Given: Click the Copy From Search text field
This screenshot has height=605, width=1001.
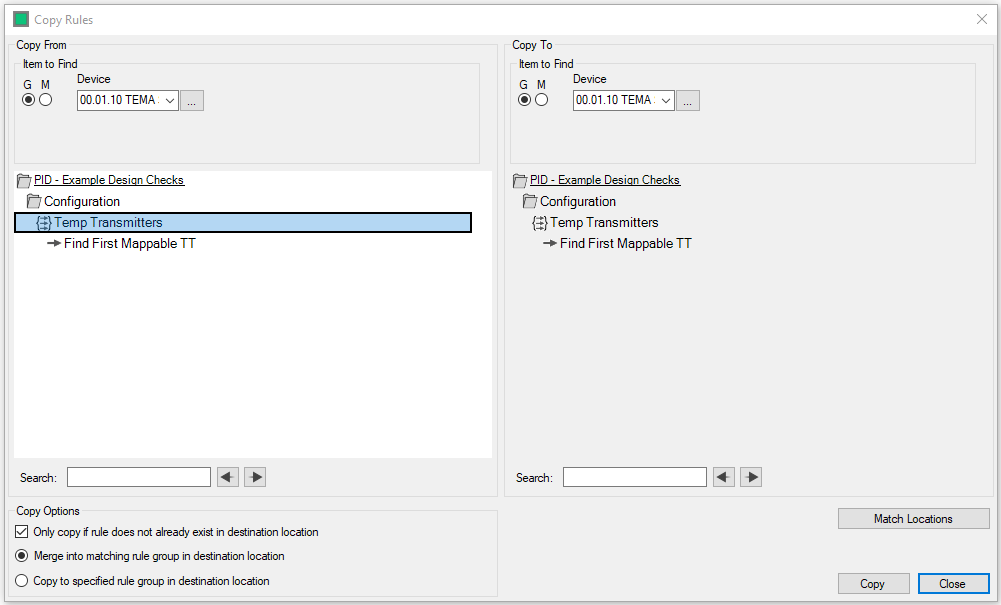Looking at the screenshot, I should (139, 477).
